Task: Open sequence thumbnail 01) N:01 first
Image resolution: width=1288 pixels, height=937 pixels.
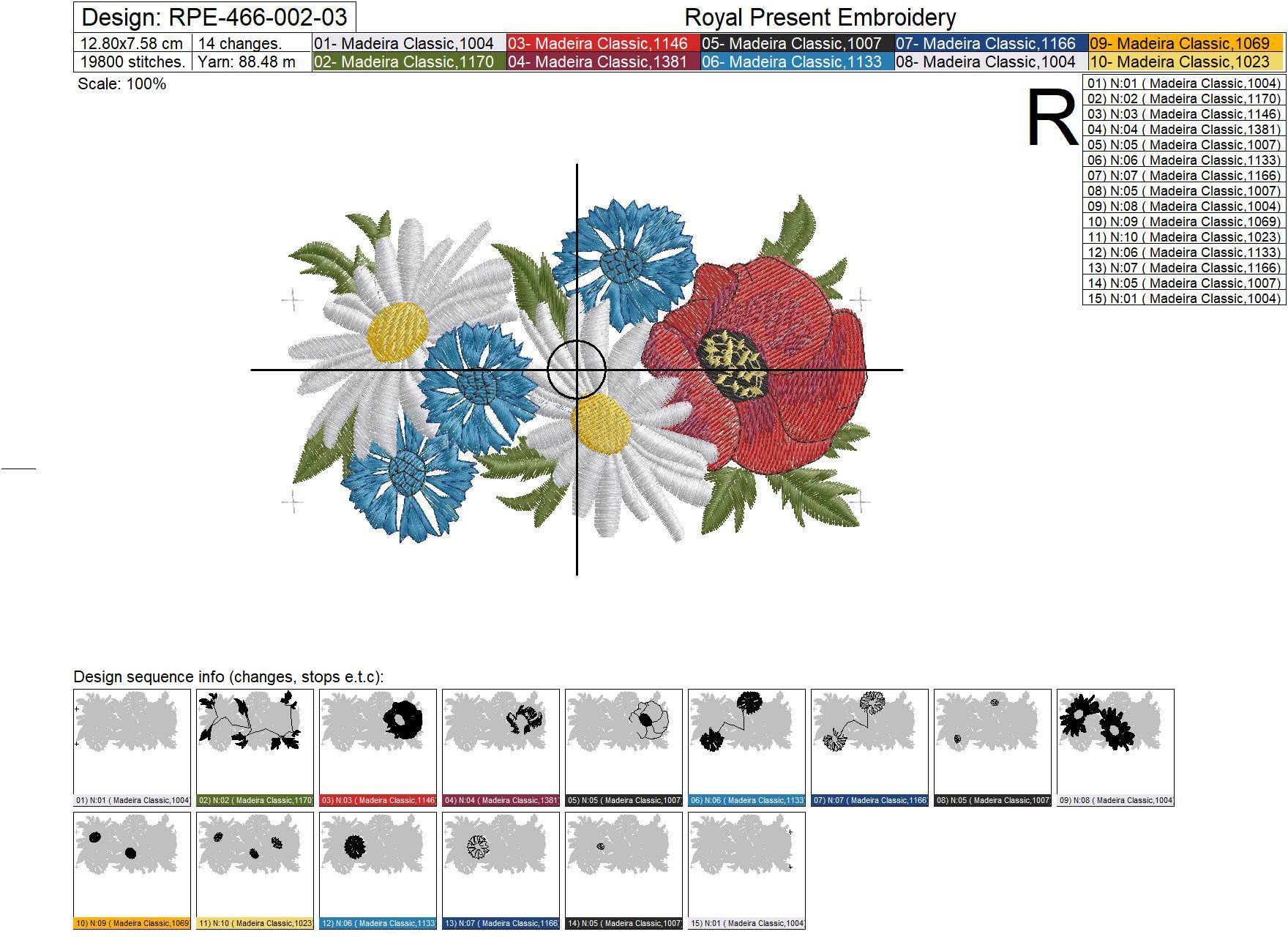Action: (132, 747)
